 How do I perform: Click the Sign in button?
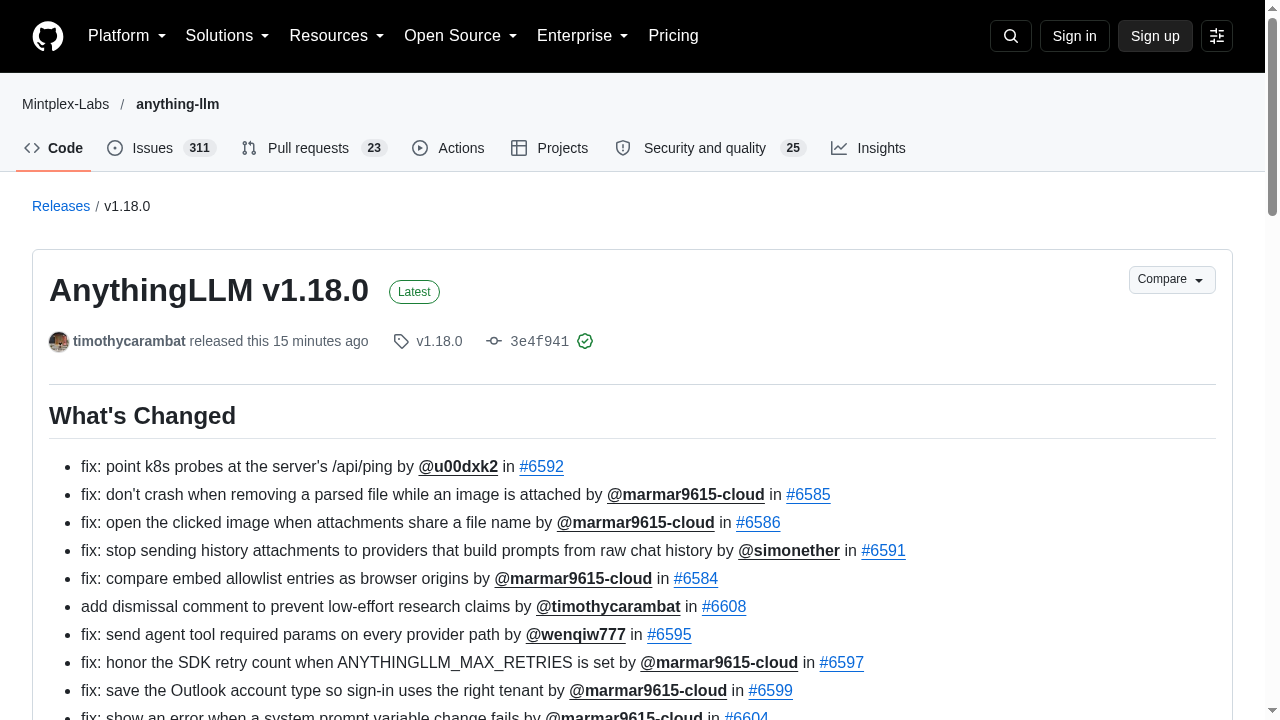point(1075,36)
